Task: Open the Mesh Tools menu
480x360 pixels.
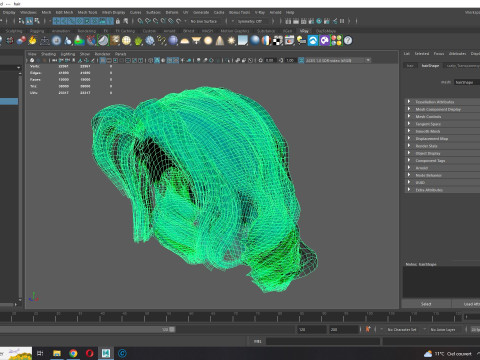Action: coord(87,12)
